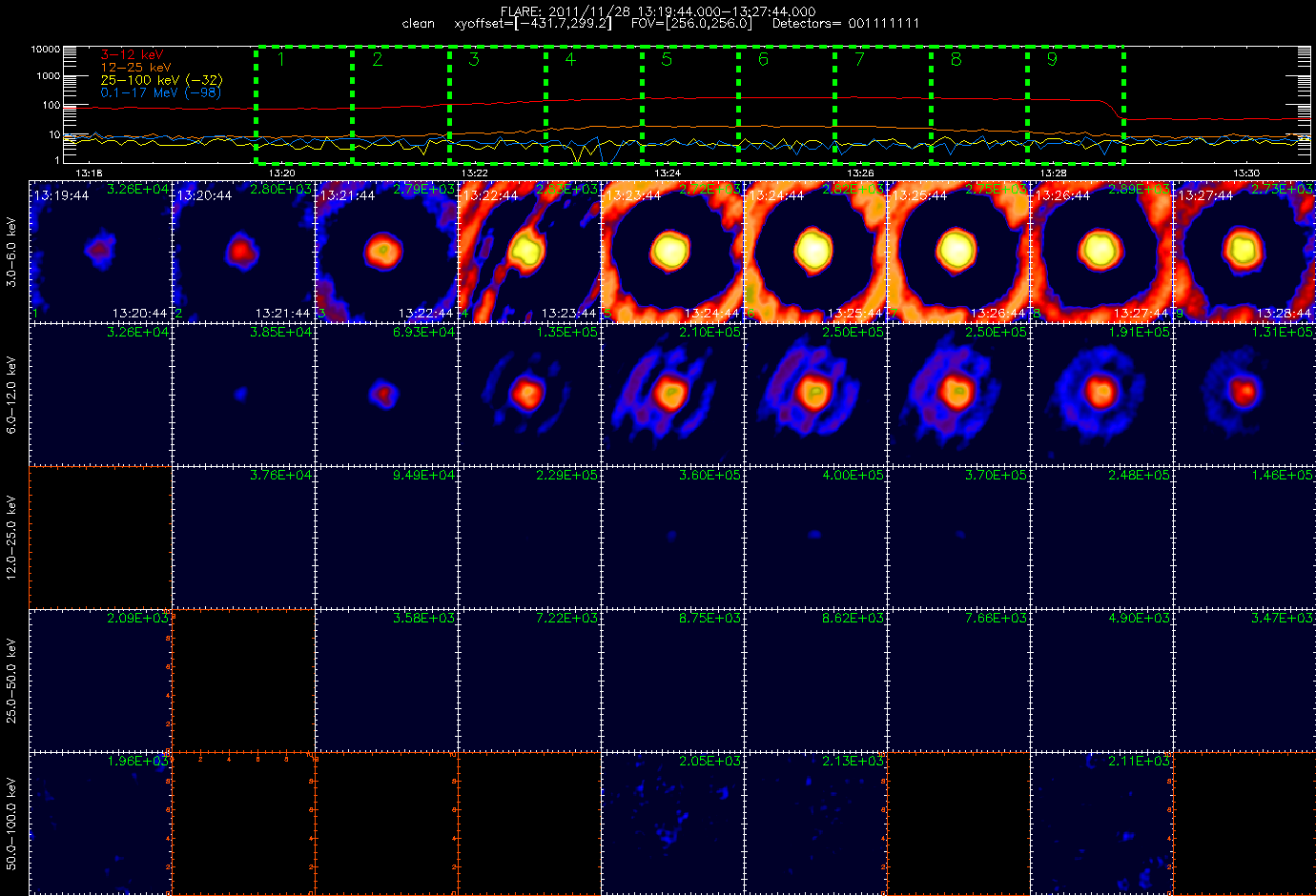Open the 50-100 keV image labeled 2.11E+03
The height and width of the screenshot is (896, 1316).
tap(1101, 824)
